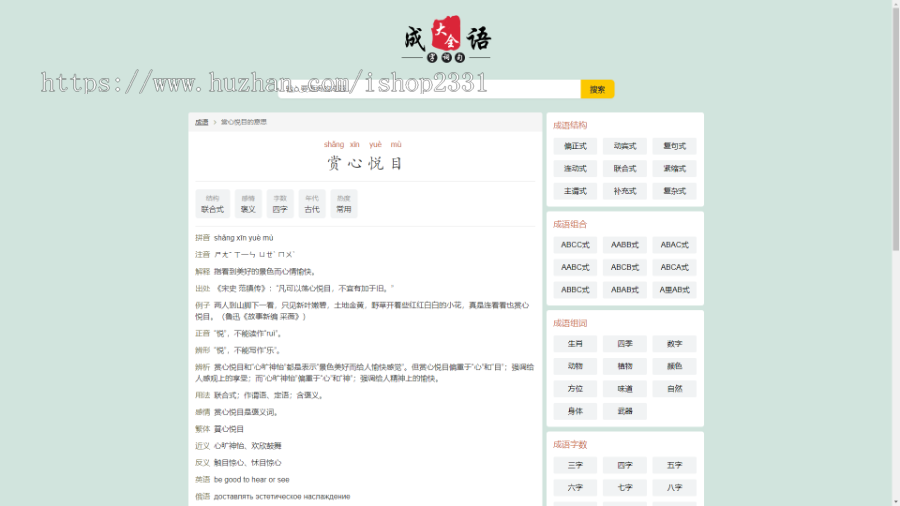Click the search input field
This screenshot has height=506, width=900.
430,89
